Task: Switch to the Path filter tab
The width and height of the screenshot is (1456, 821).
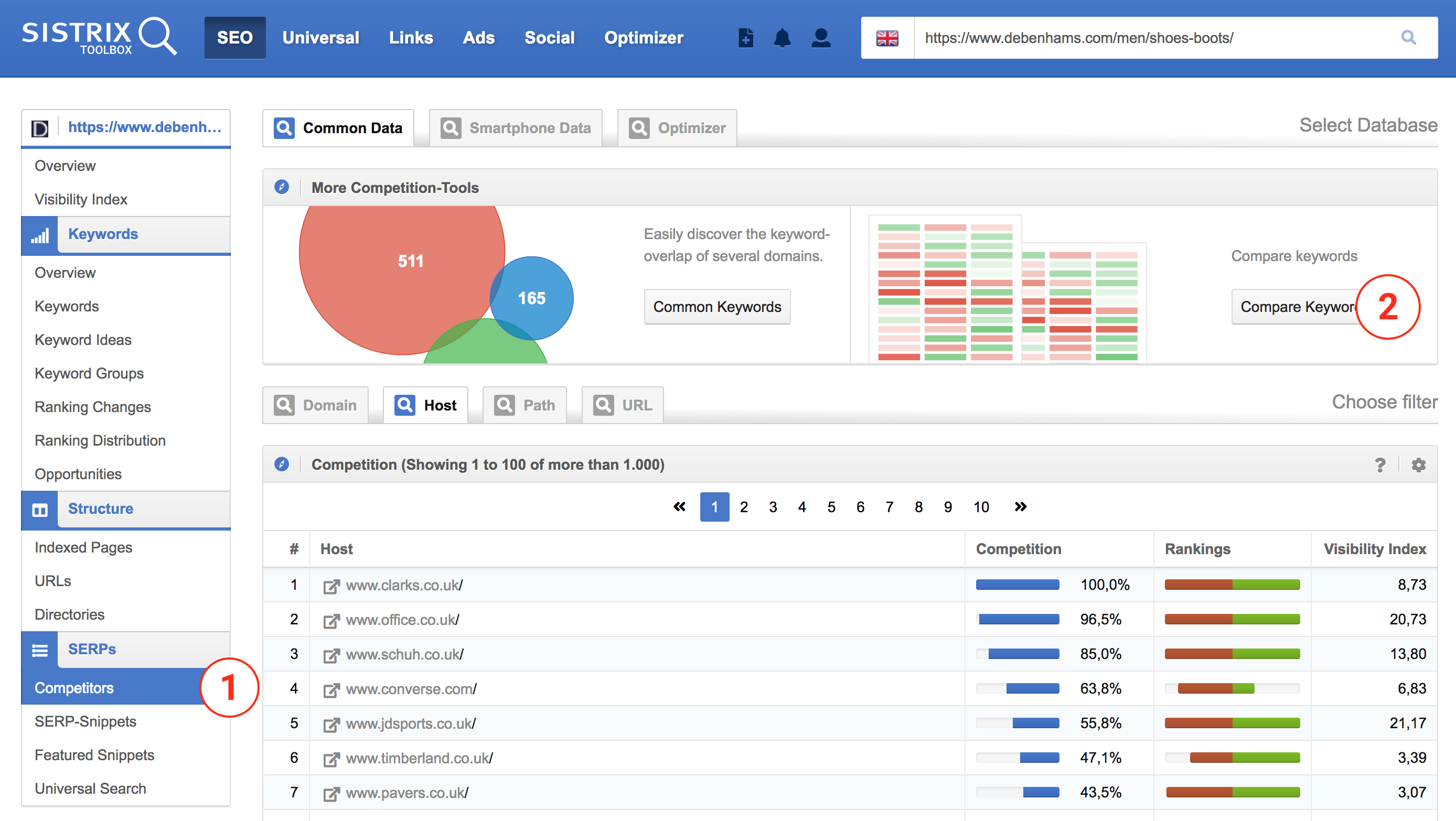Action: click(524, 405)
